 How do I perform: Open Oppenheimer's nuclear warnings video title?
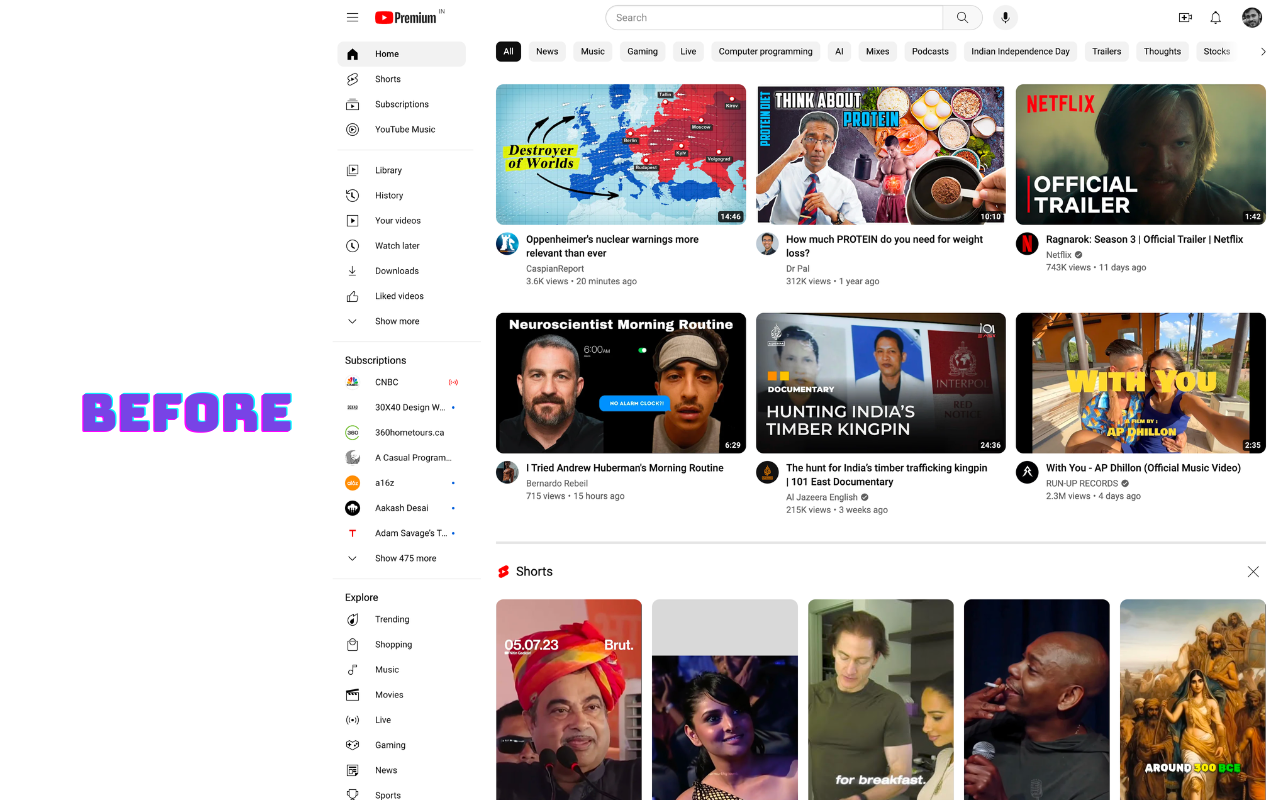coord(612,246)
